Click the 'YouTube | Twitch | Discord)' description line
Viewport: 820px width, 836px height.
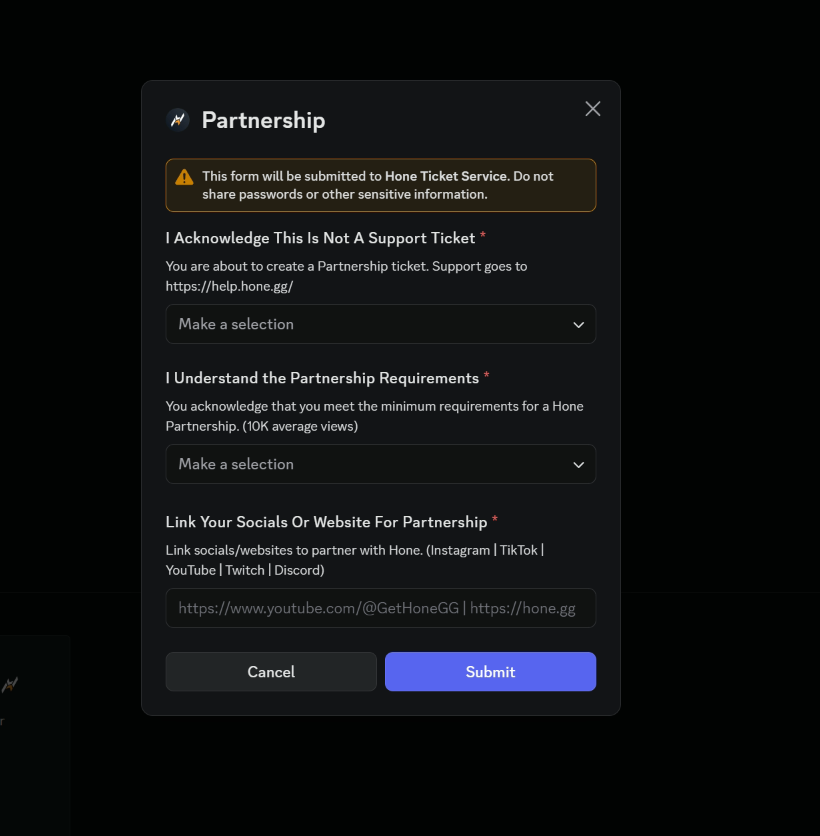coord(245,570)
